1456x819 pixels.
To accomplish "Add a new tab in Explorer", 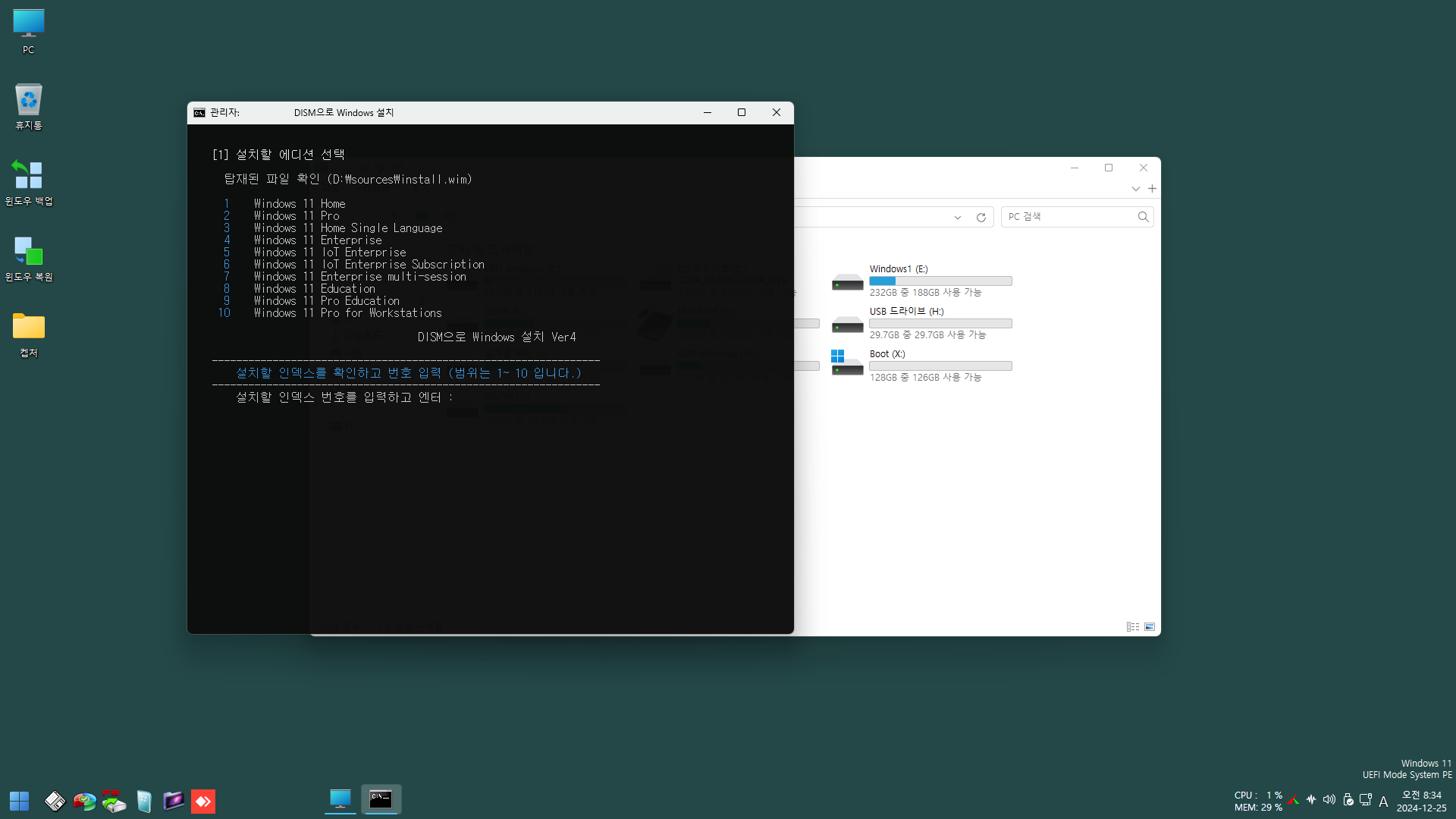I will click(x=1152, y=189).
